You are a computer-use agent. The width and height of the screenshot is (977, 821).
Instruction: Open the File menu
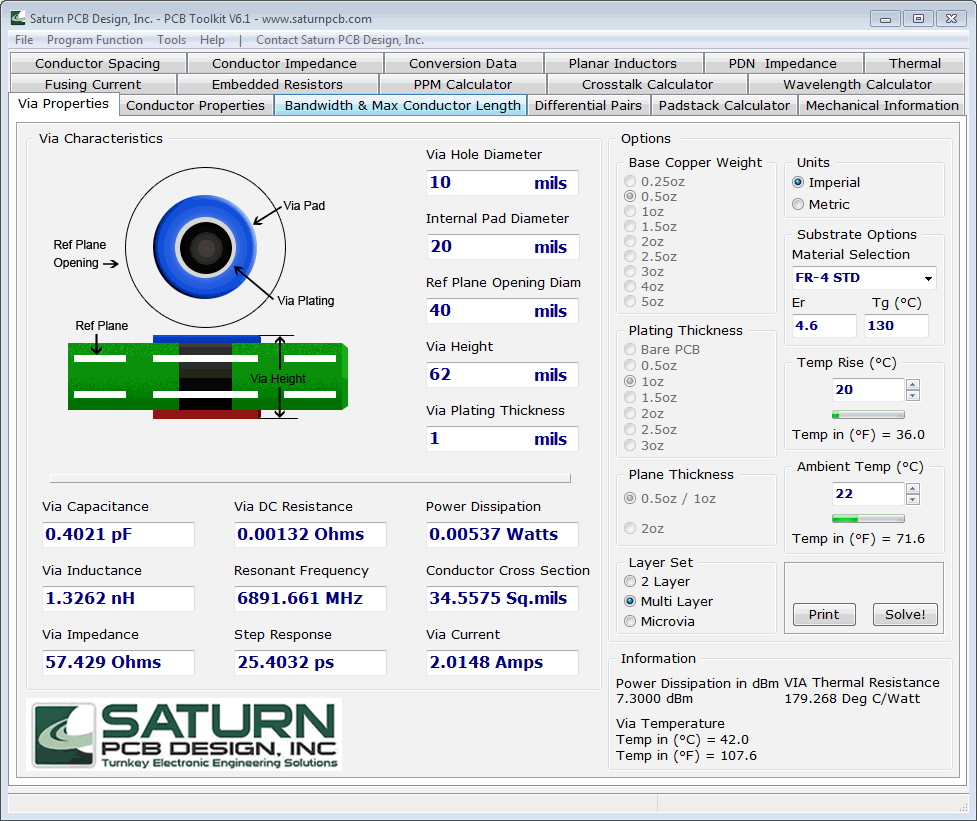[23, 40]
